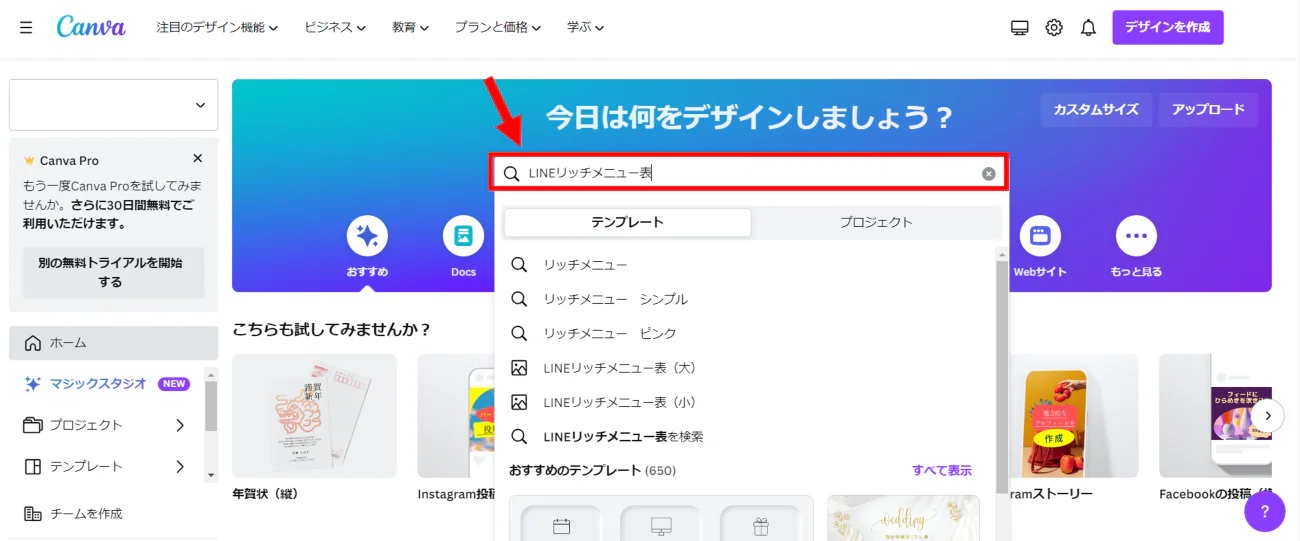Select the もっと見る three-dots icon
1300x541 pixels.
tap(1136, 236)
